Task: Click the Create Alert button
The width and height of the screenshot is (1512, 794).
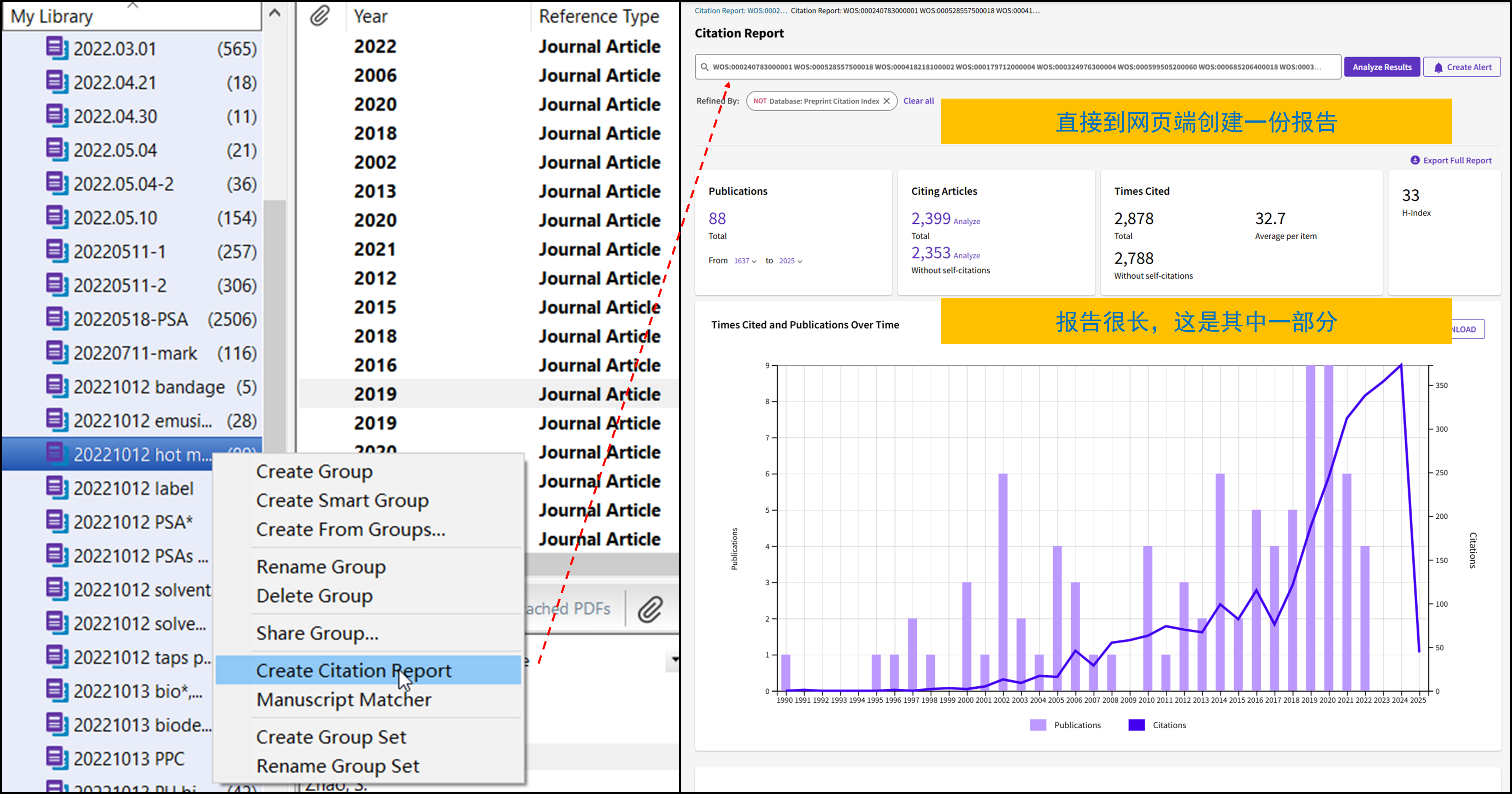Action: point(1461,67)
